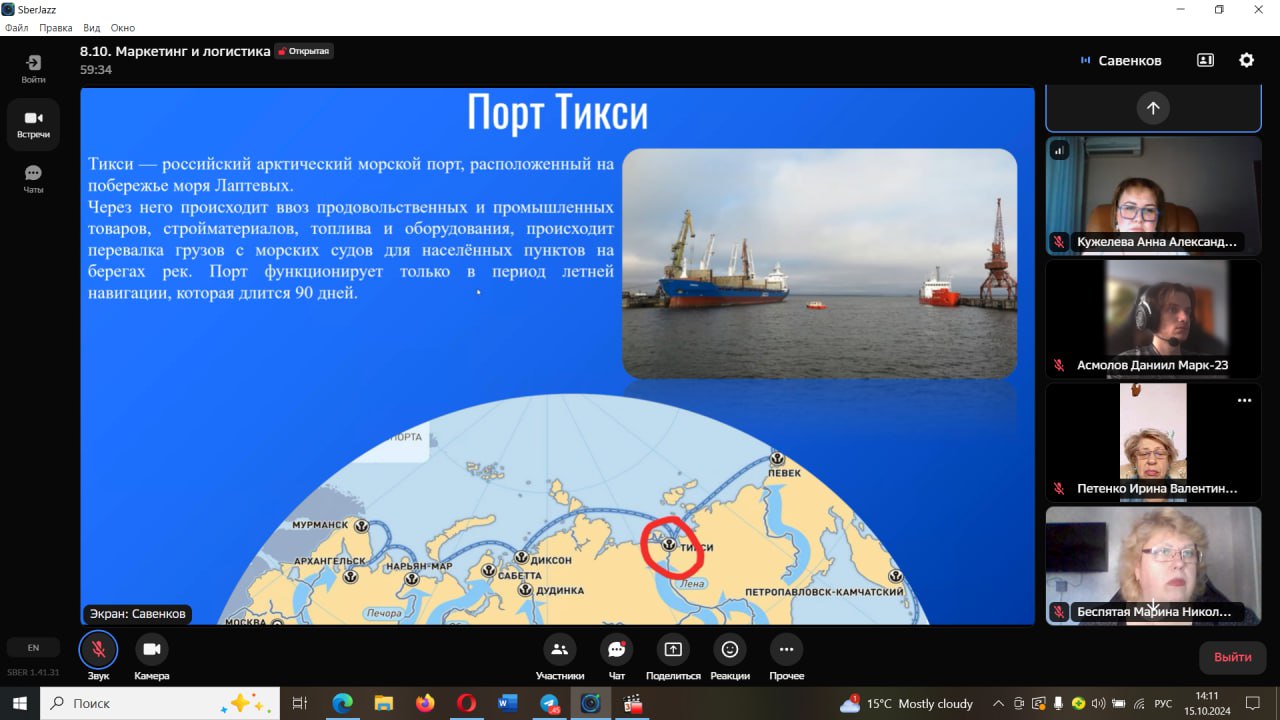The image size is (1280, 720).
Task: Open Word from taskbar
Action: [x=508, y=703]
